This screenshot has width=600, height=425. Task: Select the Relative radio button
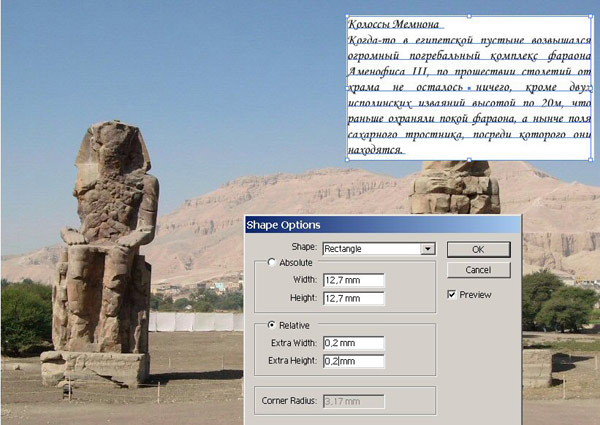click(271, 325)
